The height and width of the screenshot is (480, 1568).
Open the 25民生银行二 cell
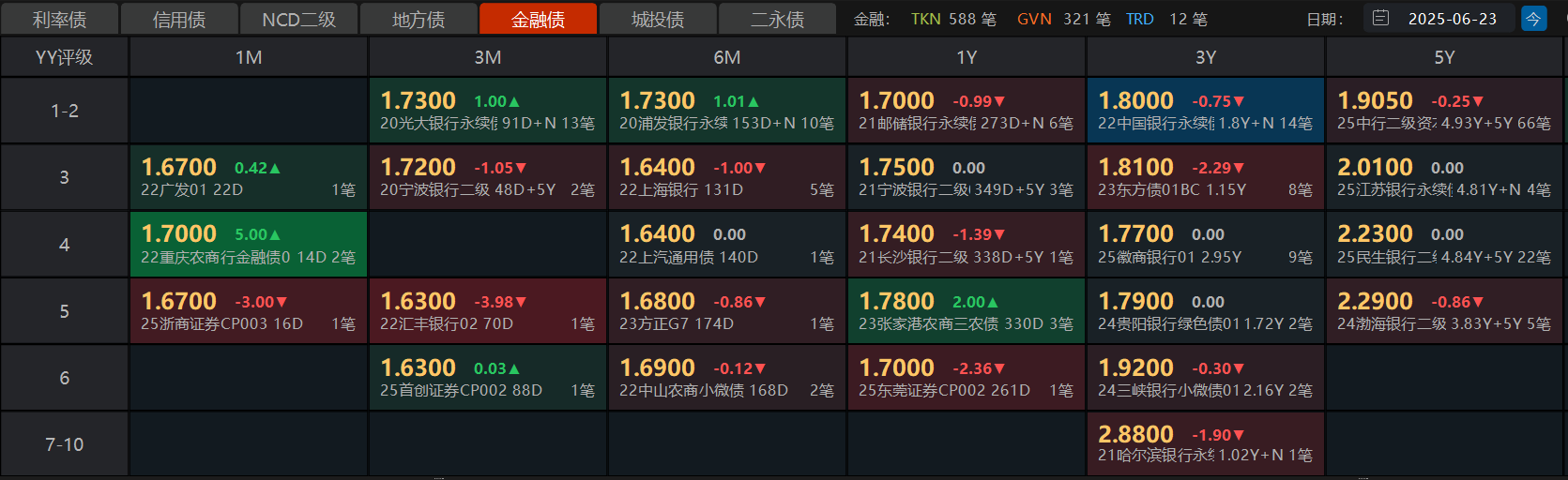point(1444,245)
